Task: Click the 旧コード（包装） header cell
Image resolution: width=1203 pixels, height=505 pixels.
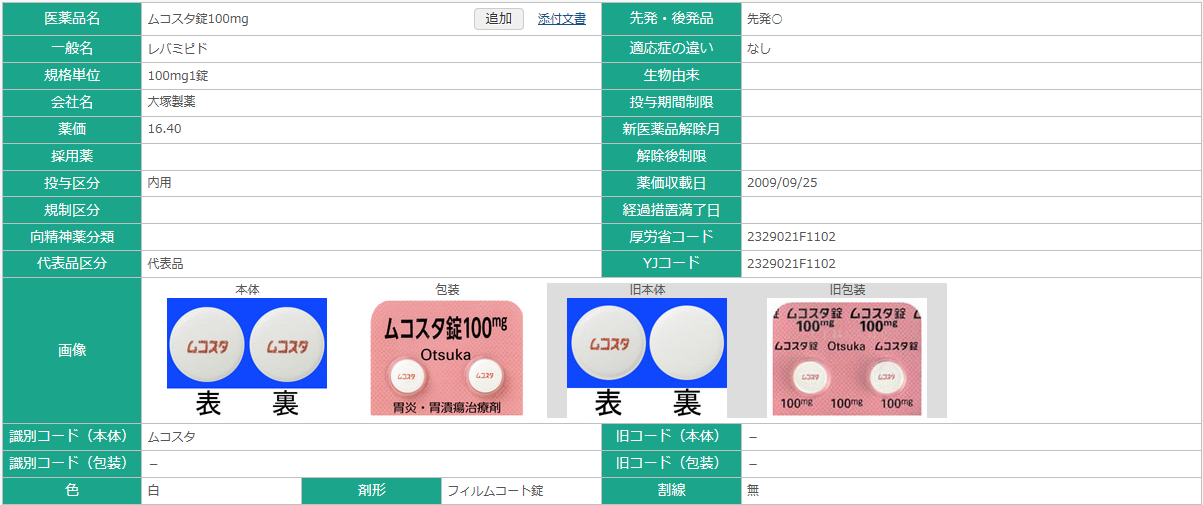Action: point(671,464)
